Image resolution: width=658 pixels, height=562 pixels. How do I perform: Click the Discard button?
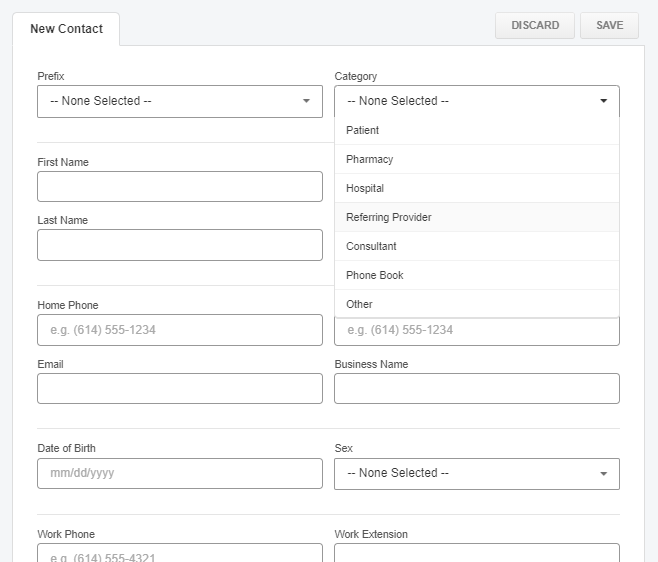pos(535,25)
